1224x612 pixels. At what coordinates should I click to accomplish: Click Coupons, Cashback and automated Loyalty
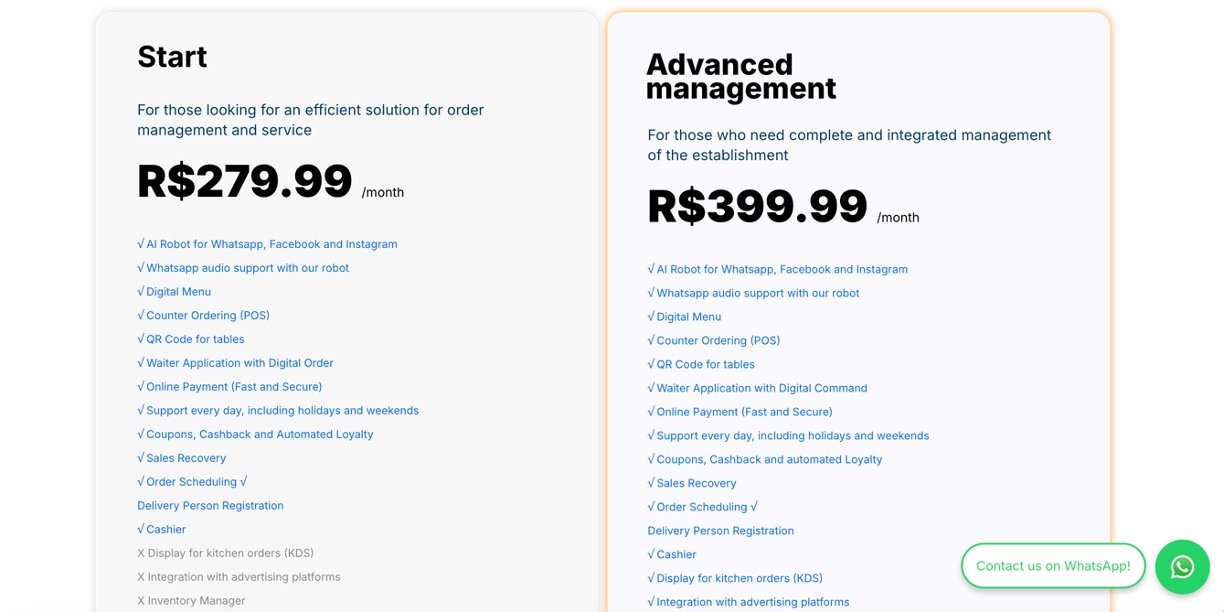[x=765, y=460]
